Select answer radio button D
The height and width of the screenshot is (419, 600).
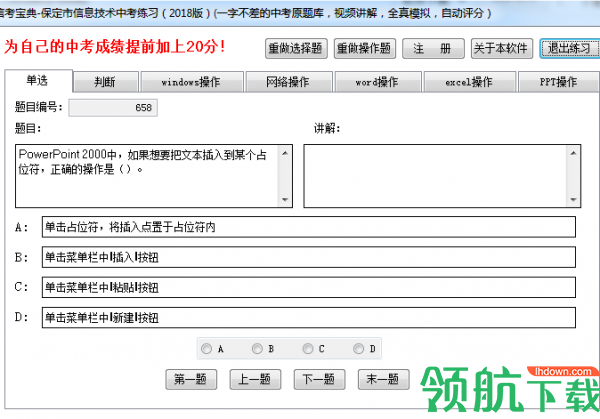(x=359, y=349)
